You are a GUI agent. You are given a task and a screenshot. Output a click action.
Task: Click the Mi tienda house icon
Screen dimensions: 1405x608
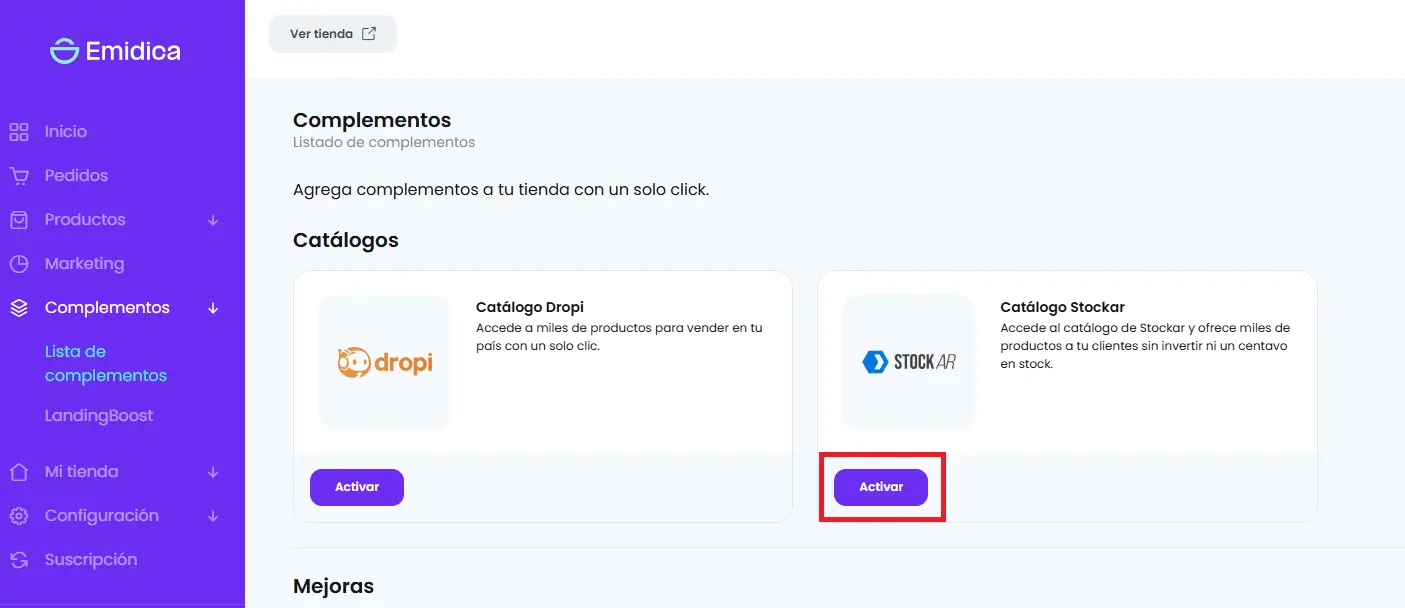pyautogui.click(x=19, y=472)
